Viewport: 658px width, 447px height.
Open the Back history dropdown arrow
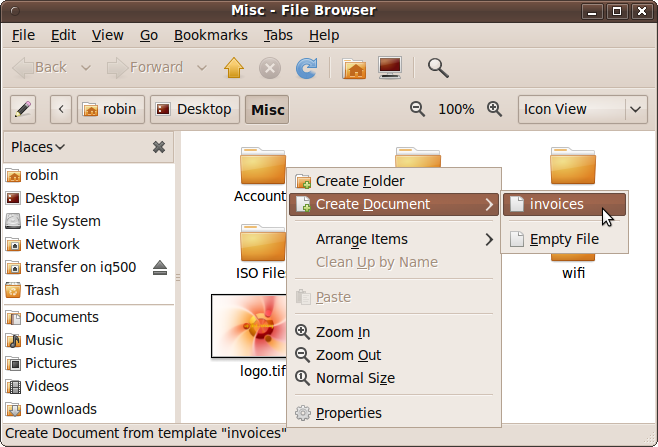(x=86, y=68)
